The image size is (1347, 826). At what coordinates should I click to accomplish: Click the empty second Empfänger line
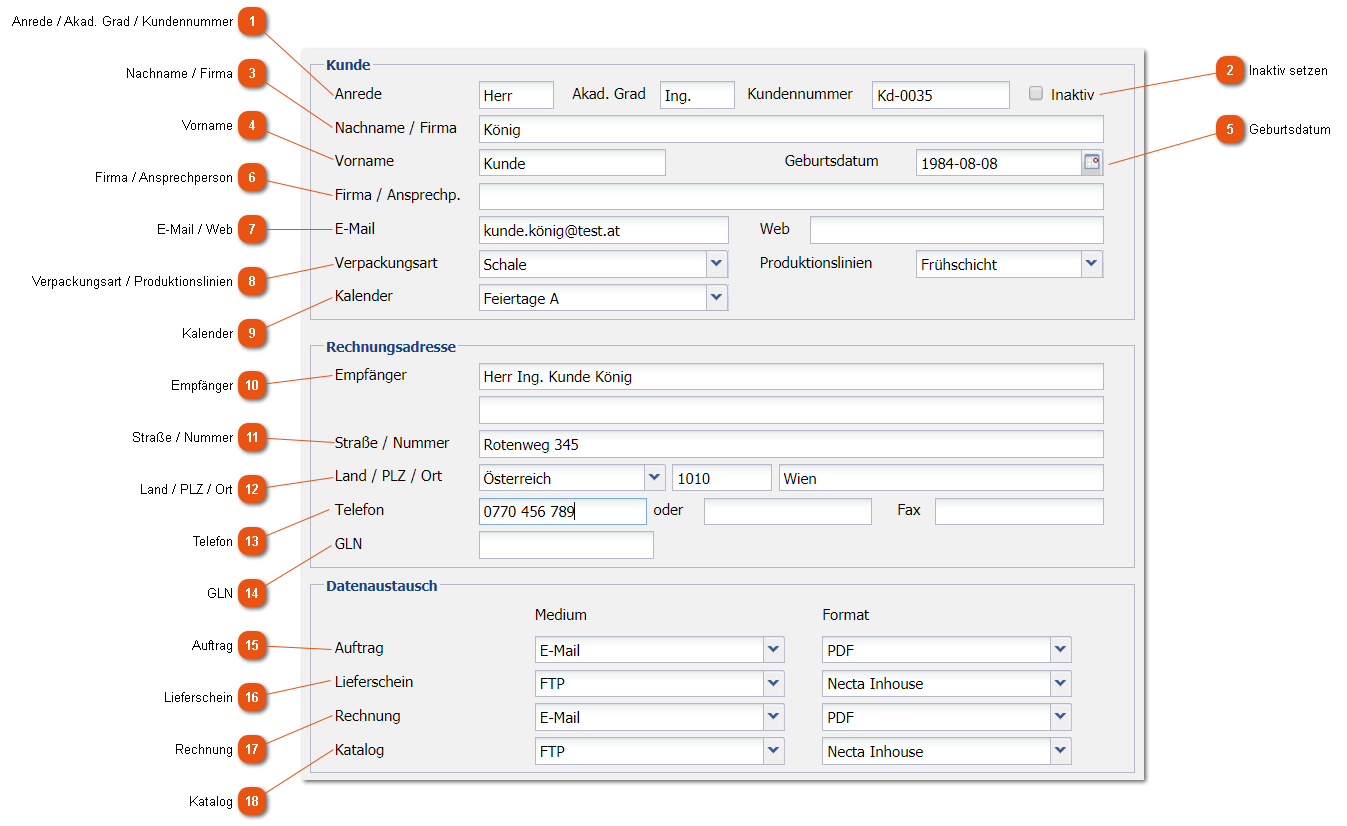pos(791,410)
